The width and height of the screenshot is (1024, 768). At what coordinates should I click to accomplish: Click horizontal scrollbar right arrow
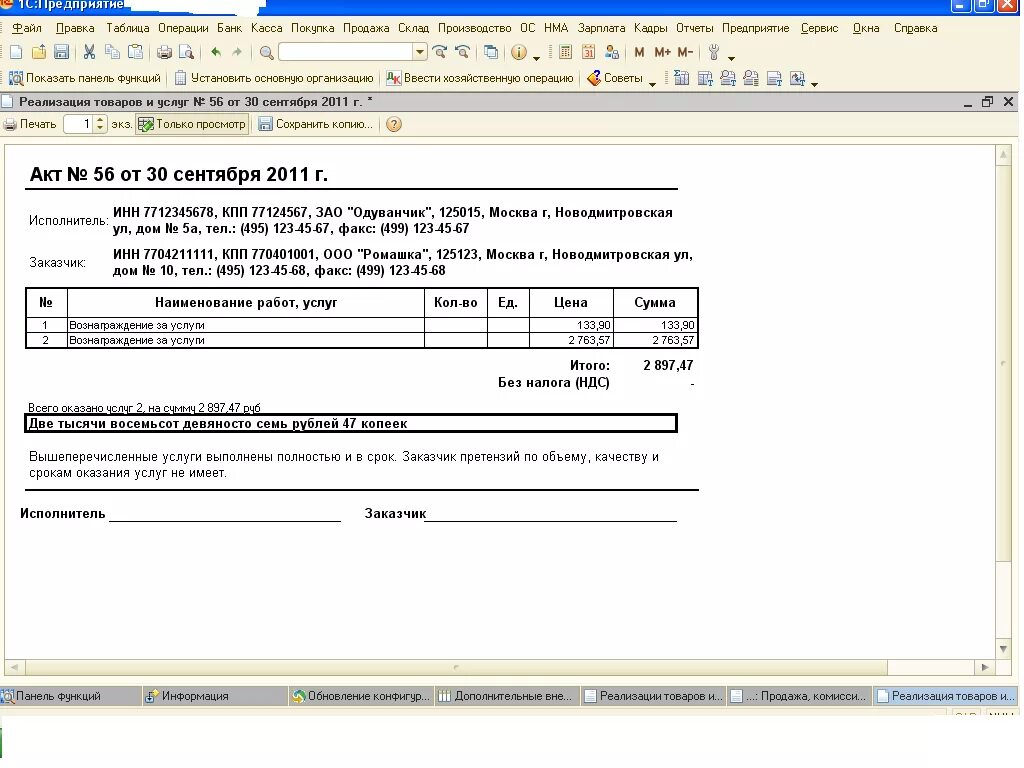[985, 667]
